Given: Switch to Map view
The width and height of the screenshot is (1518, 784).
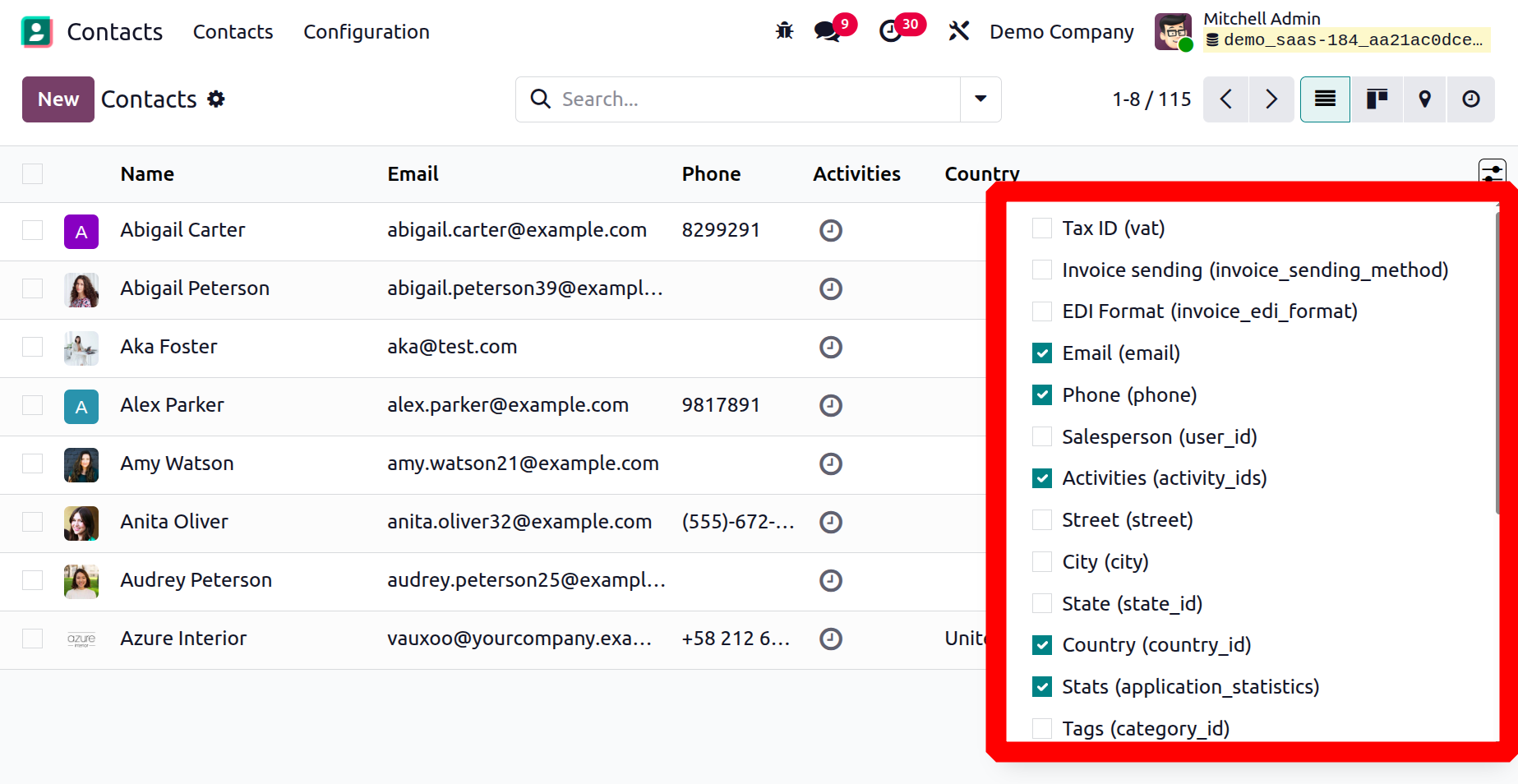Looking at the screenshot, I should (1424, 99).
